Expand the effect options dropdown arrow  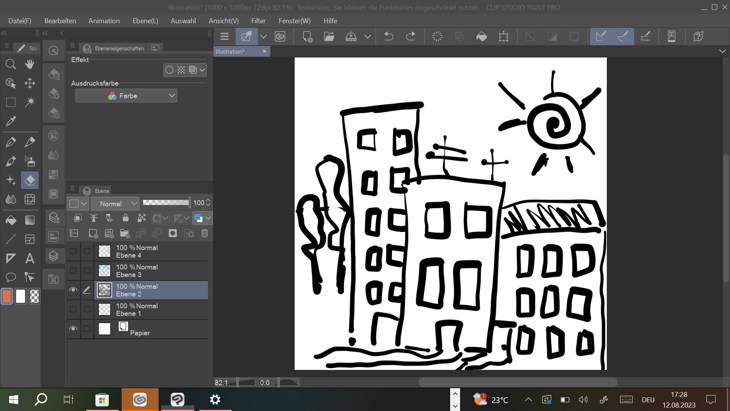pyautogui.click(x=202, y=70)
